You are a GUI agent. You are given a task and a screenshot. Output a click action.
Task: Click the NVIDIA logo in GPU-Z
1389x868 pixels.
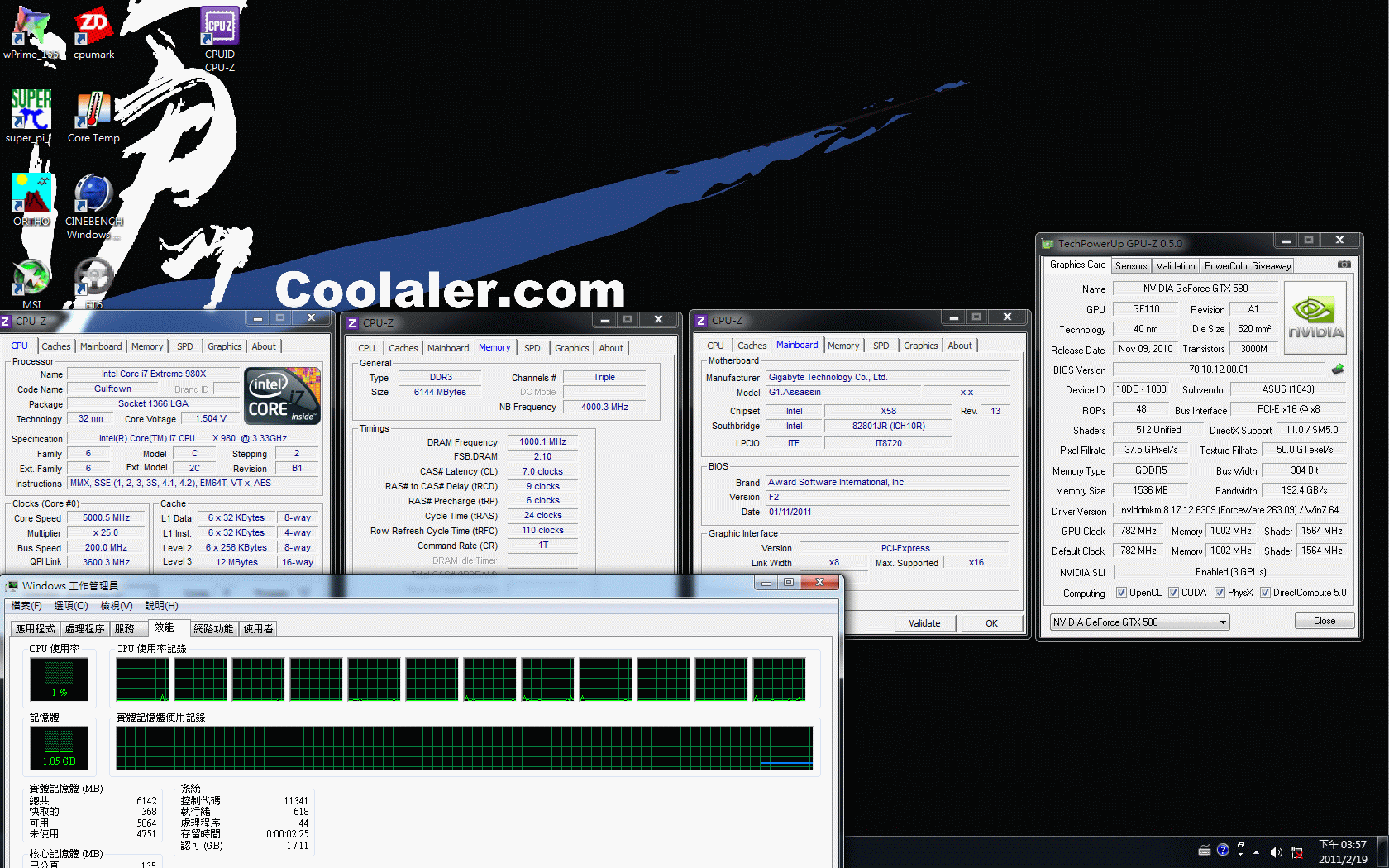click(1315, 319)
